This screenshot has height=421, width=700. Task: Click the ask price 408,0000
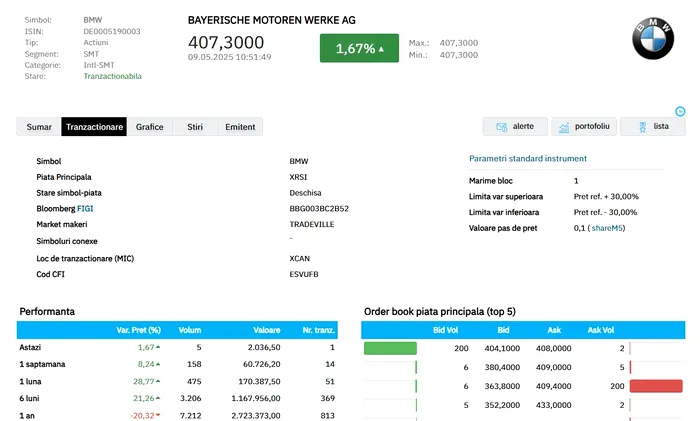554,348
